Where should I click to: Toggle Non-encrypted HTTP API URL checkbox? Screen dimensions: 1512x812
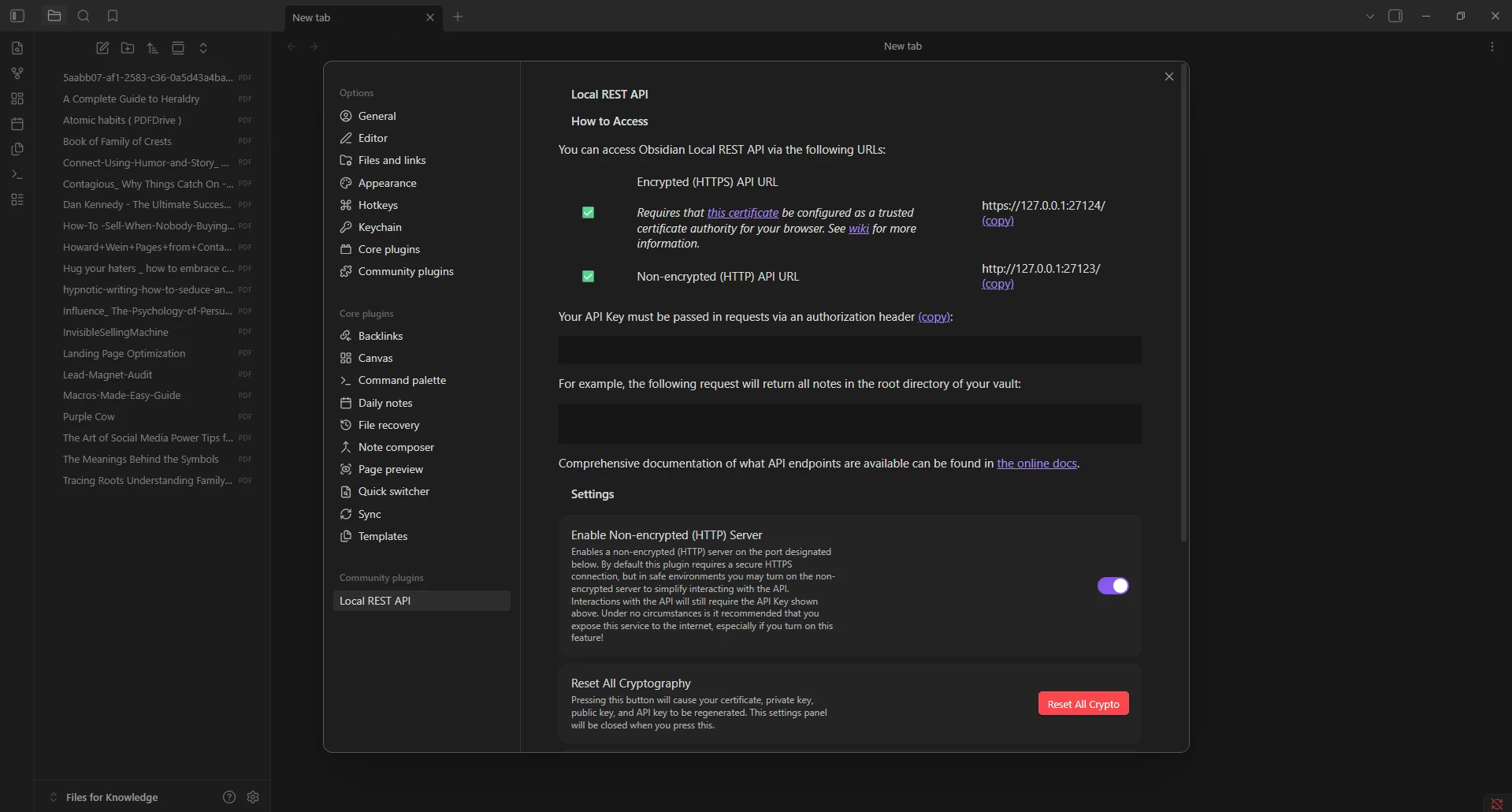click(588, 277)
